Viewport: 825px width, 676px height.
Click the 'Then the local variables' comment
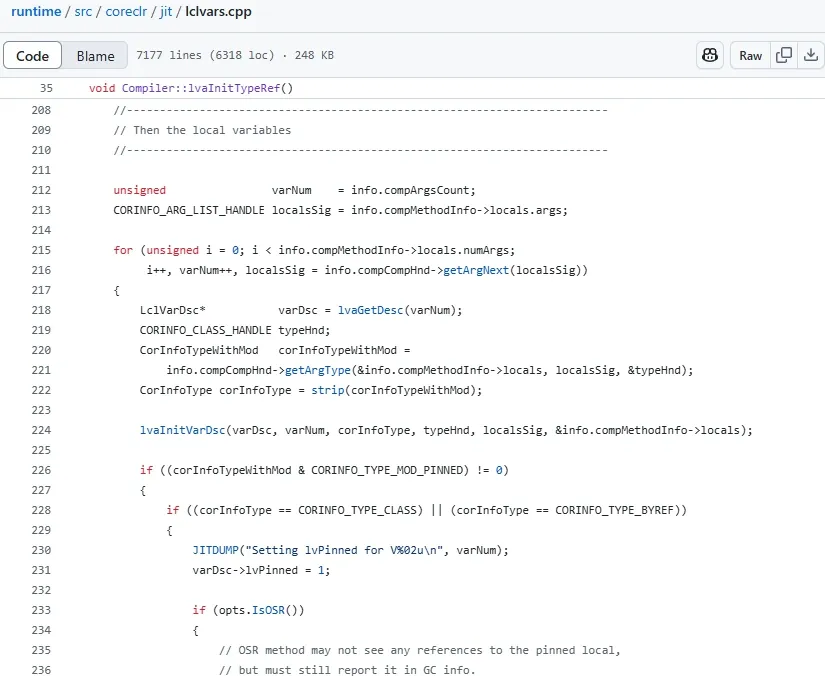coord(203,130)
